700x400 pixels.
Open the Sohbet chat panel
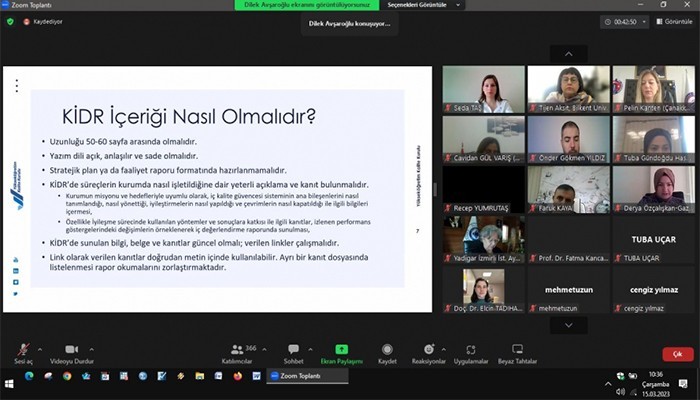coord(293,352)
